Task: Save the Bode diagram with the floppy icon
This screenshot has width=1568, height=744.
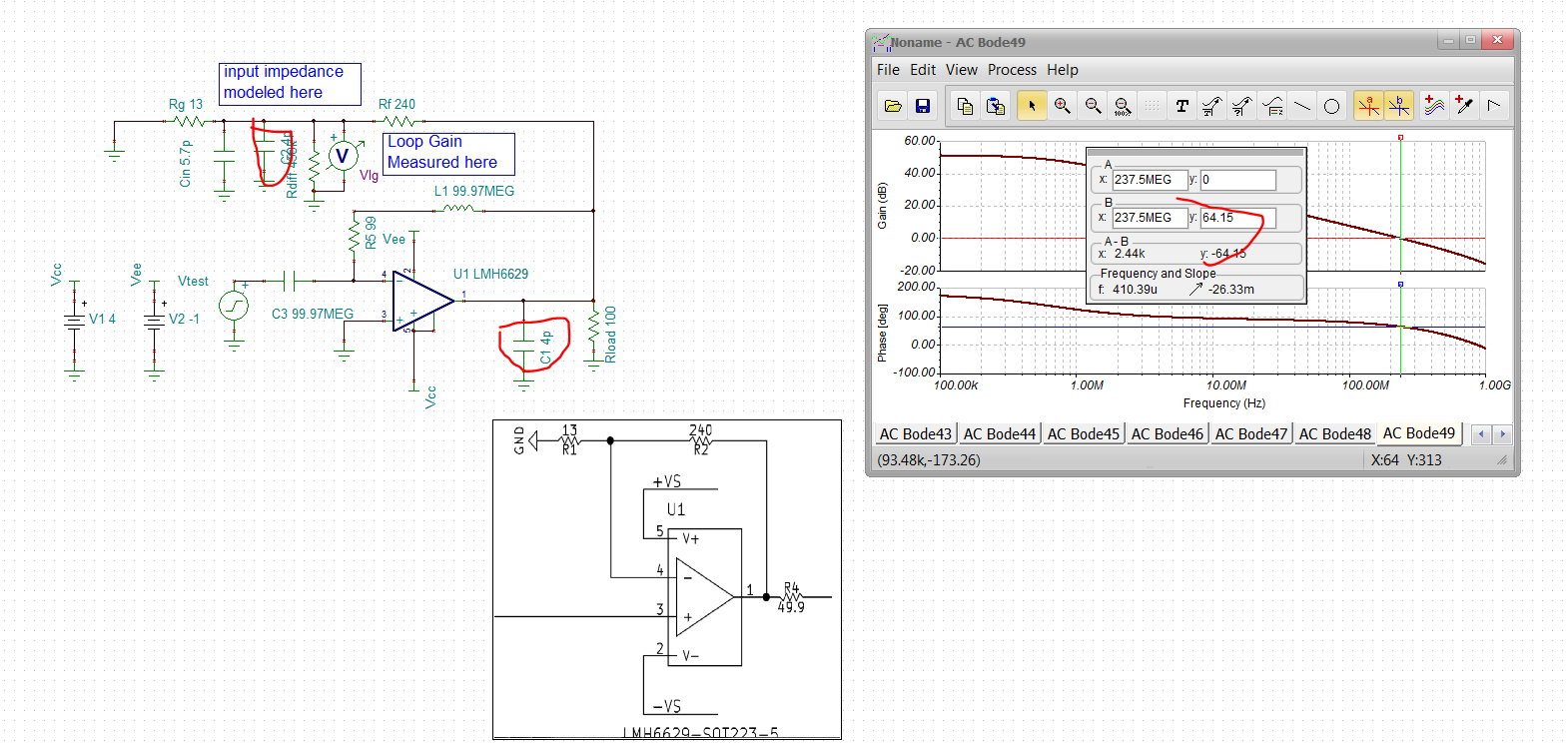Action: coord(923,106)
